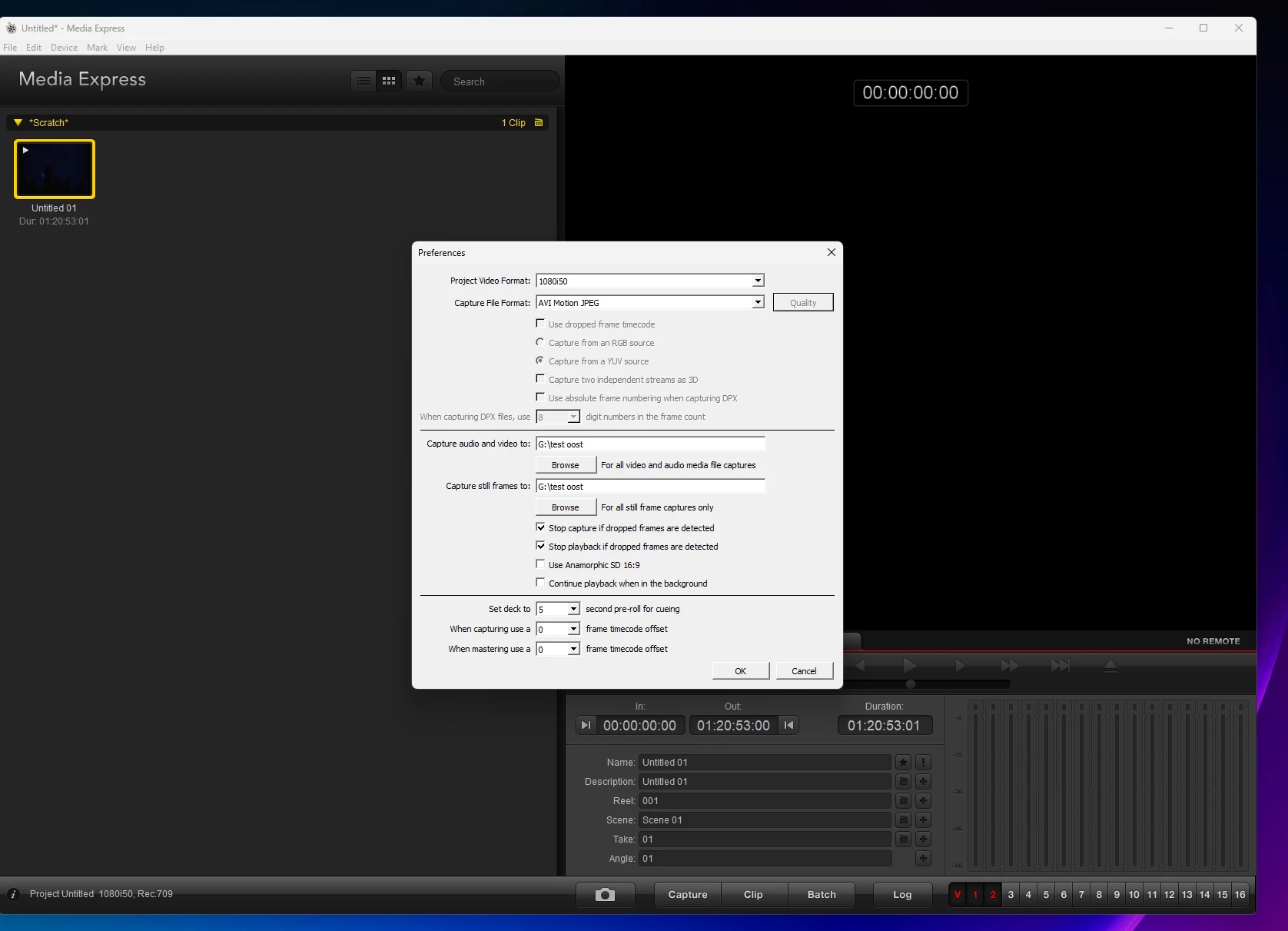Open the Edit menu

click(x=34, y=47)
